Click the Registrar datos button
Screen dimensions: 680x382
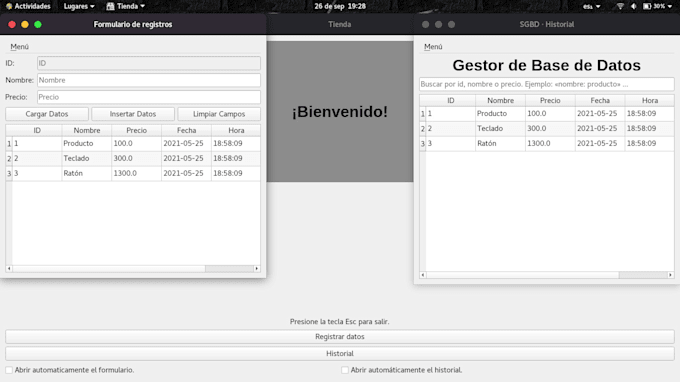tap(340, 336)
